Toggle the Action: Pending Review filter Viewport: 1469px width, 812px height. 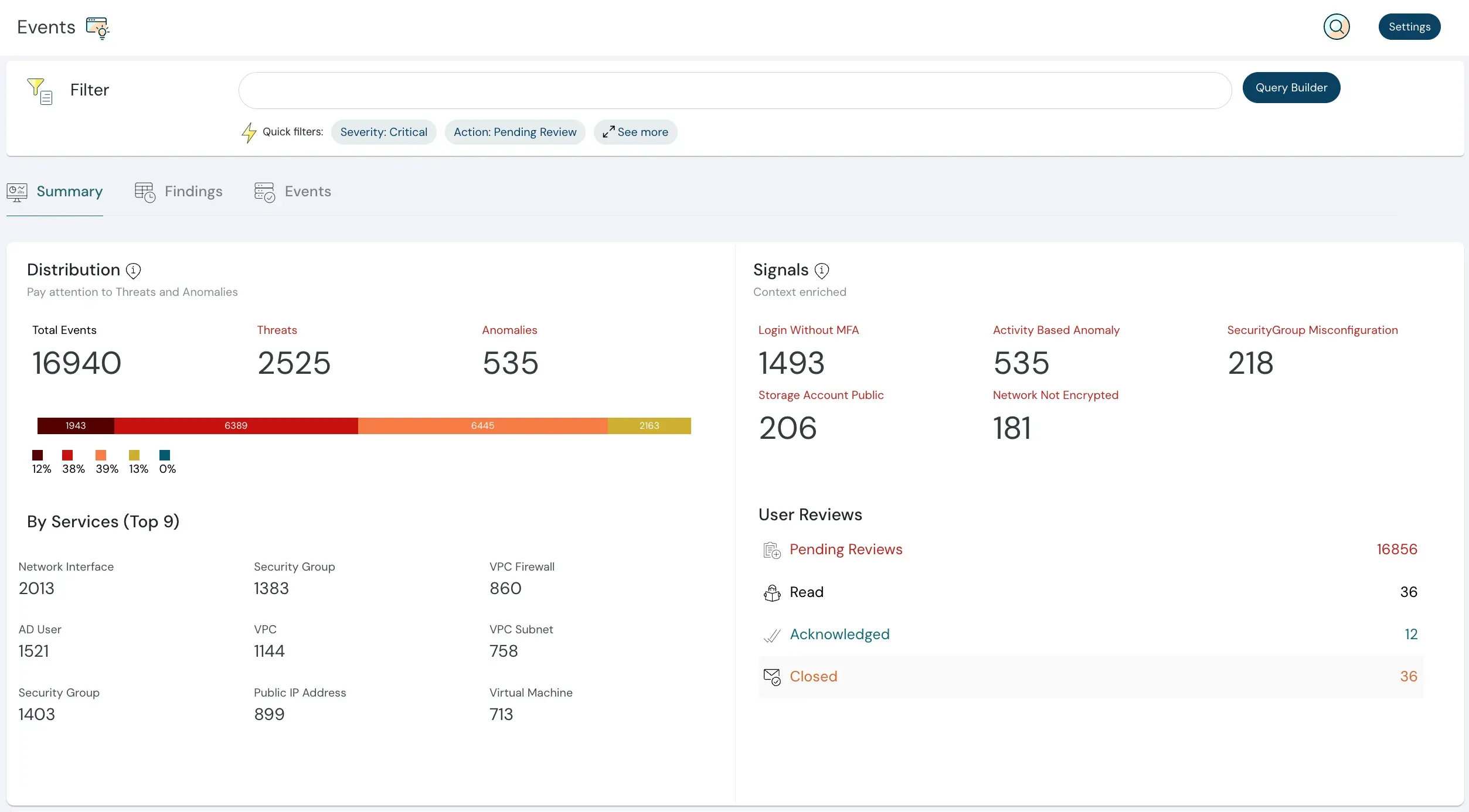coord(515,132)
